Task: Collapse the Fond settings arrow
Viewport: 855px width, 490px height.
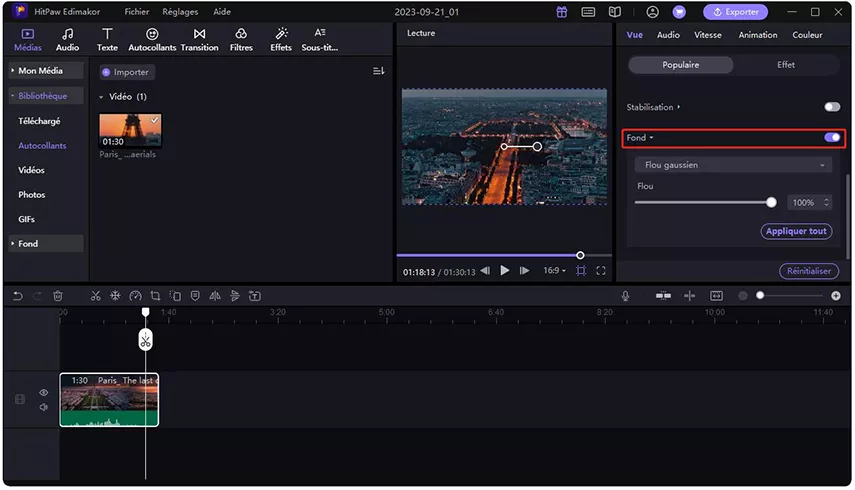Action: [x=651, y=138]
